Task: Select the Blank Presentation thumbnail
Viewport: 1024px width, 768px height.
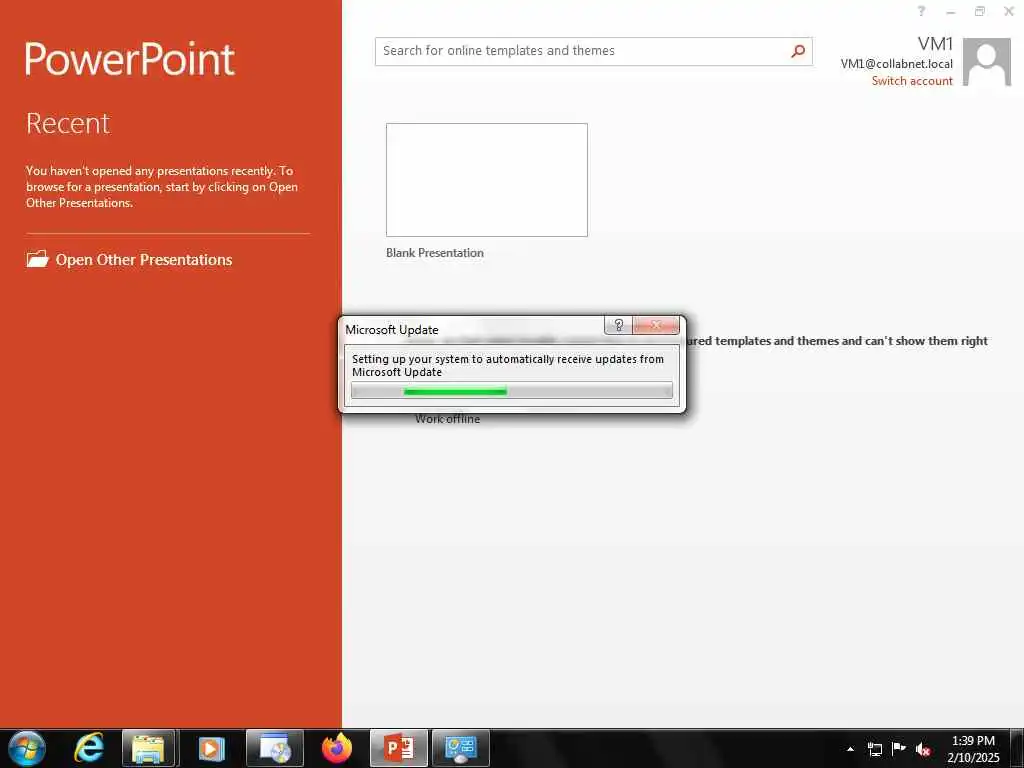Action: click(487, 180)
